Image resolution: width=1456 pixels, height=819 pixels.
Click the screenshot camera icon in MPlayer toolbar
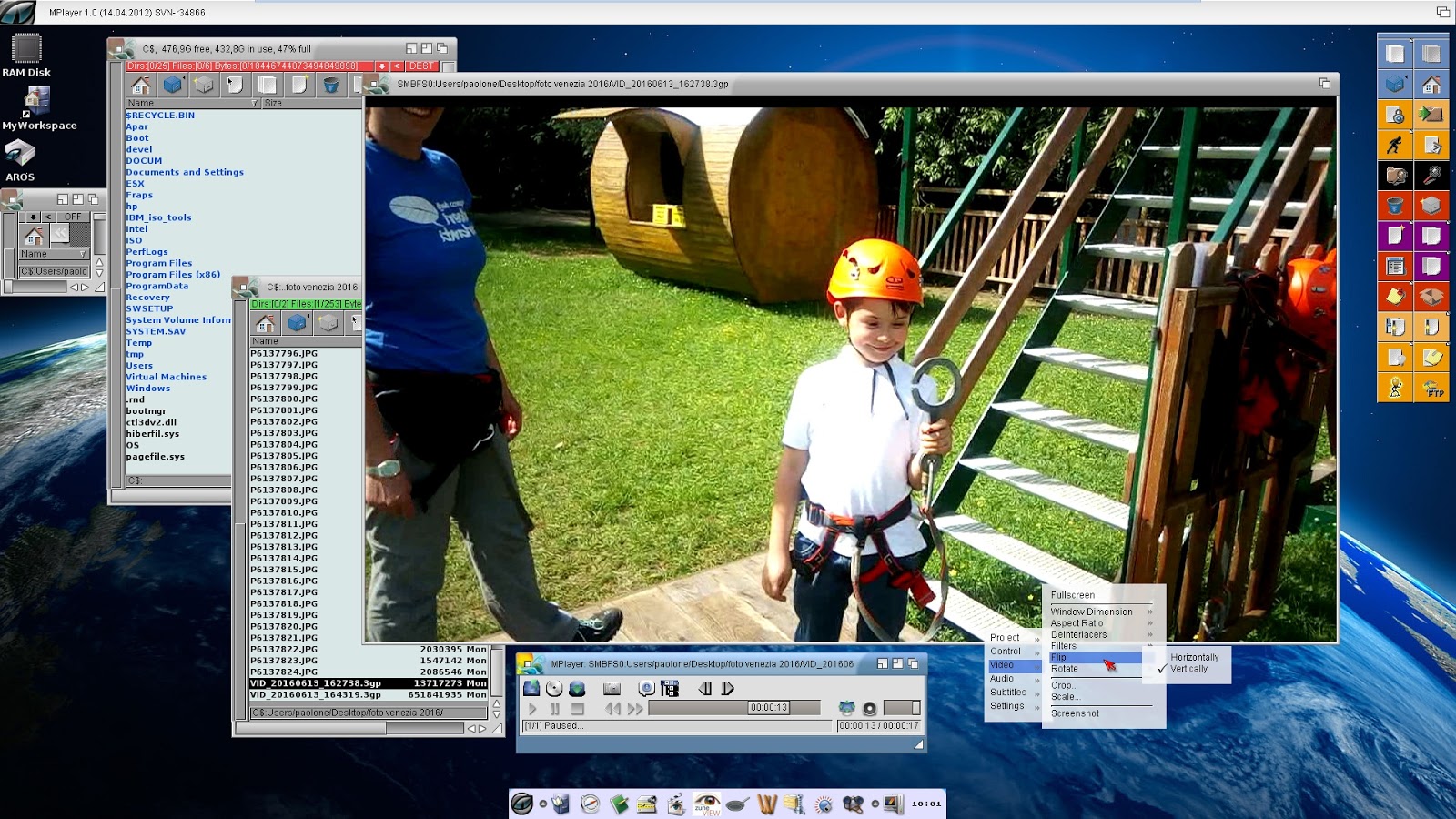612,689
